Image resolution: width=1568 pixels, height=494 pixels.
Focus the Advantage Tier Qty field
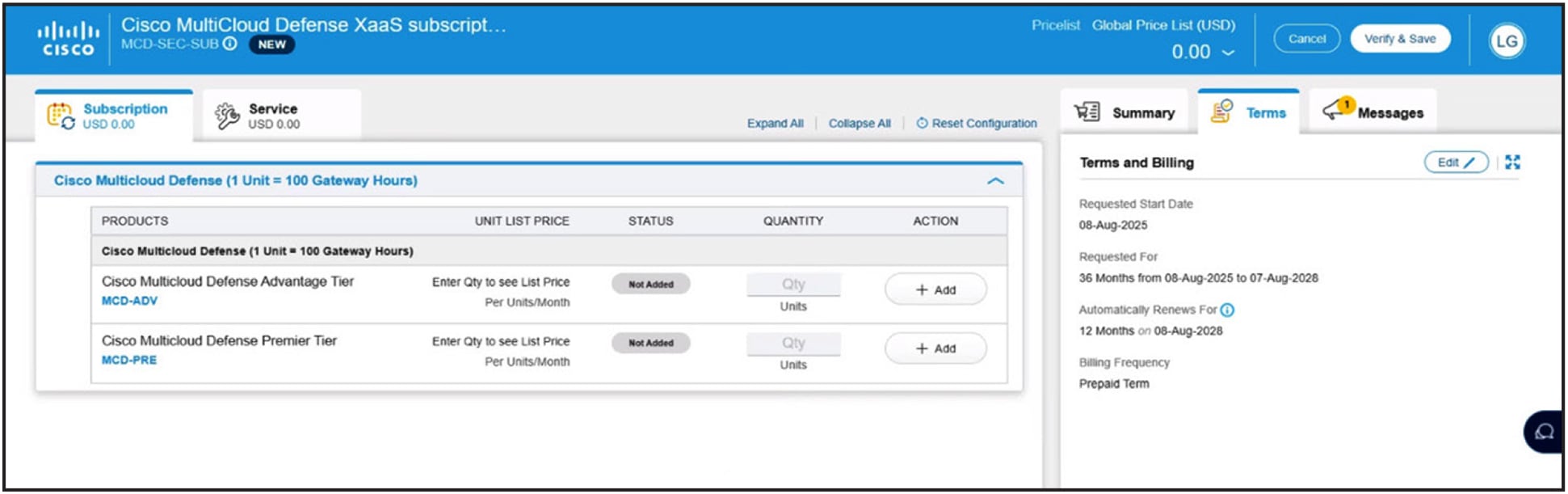pos(793,285)
